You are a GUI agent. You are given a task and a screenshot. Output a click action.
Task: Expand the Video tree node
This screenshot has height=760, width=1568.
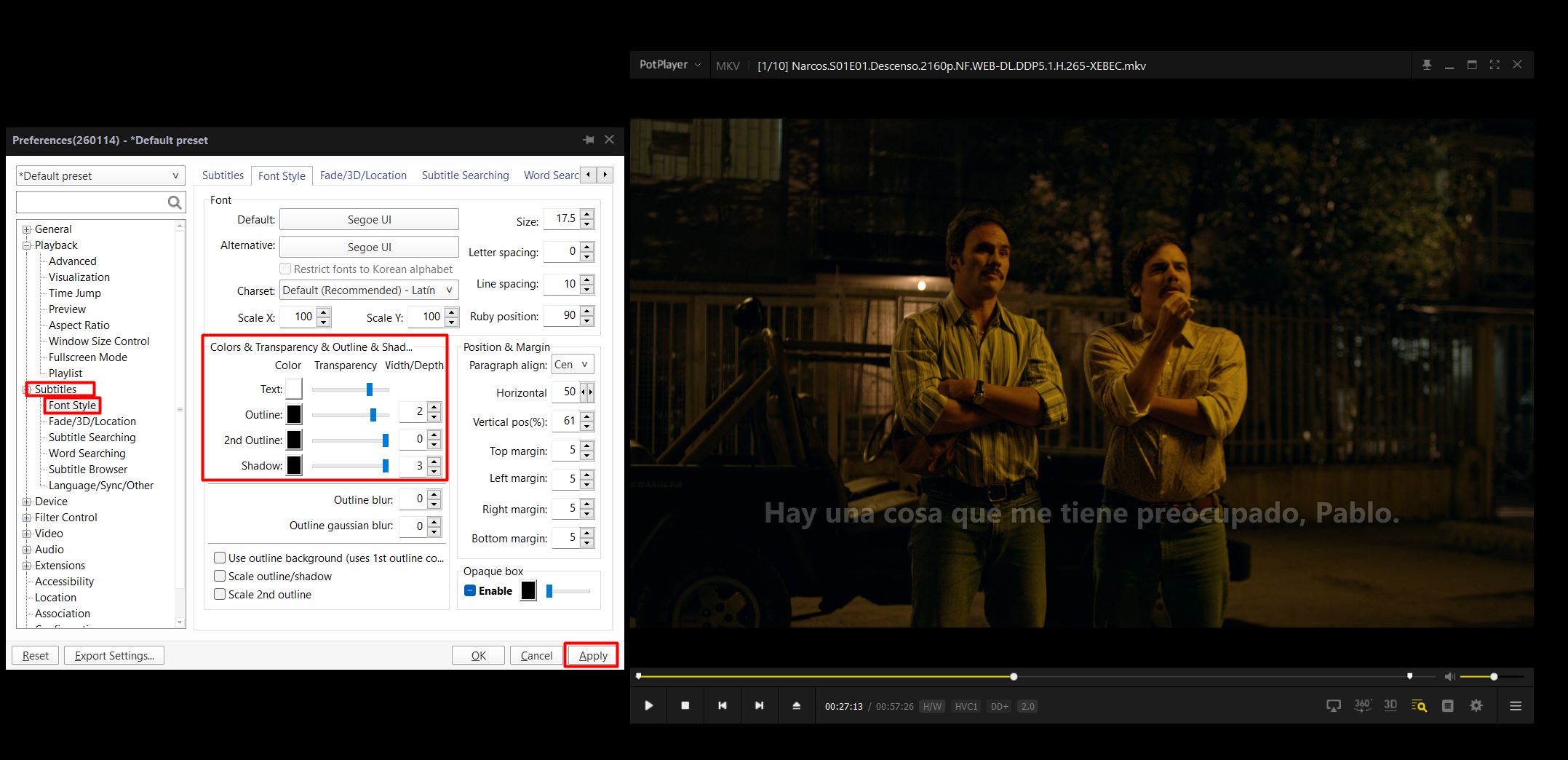tap(27, 534)
